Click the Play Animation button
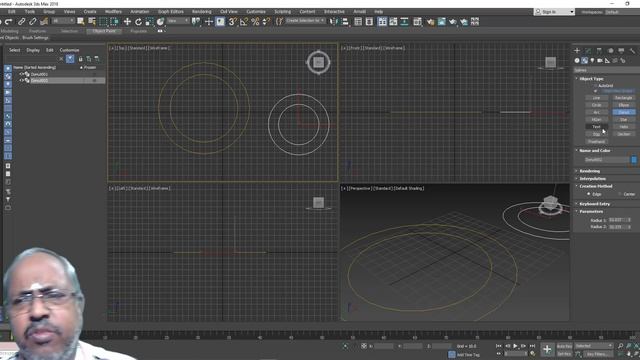Viewport: 640px width, 360px height. pyautogui.click(x=516, y=346)
